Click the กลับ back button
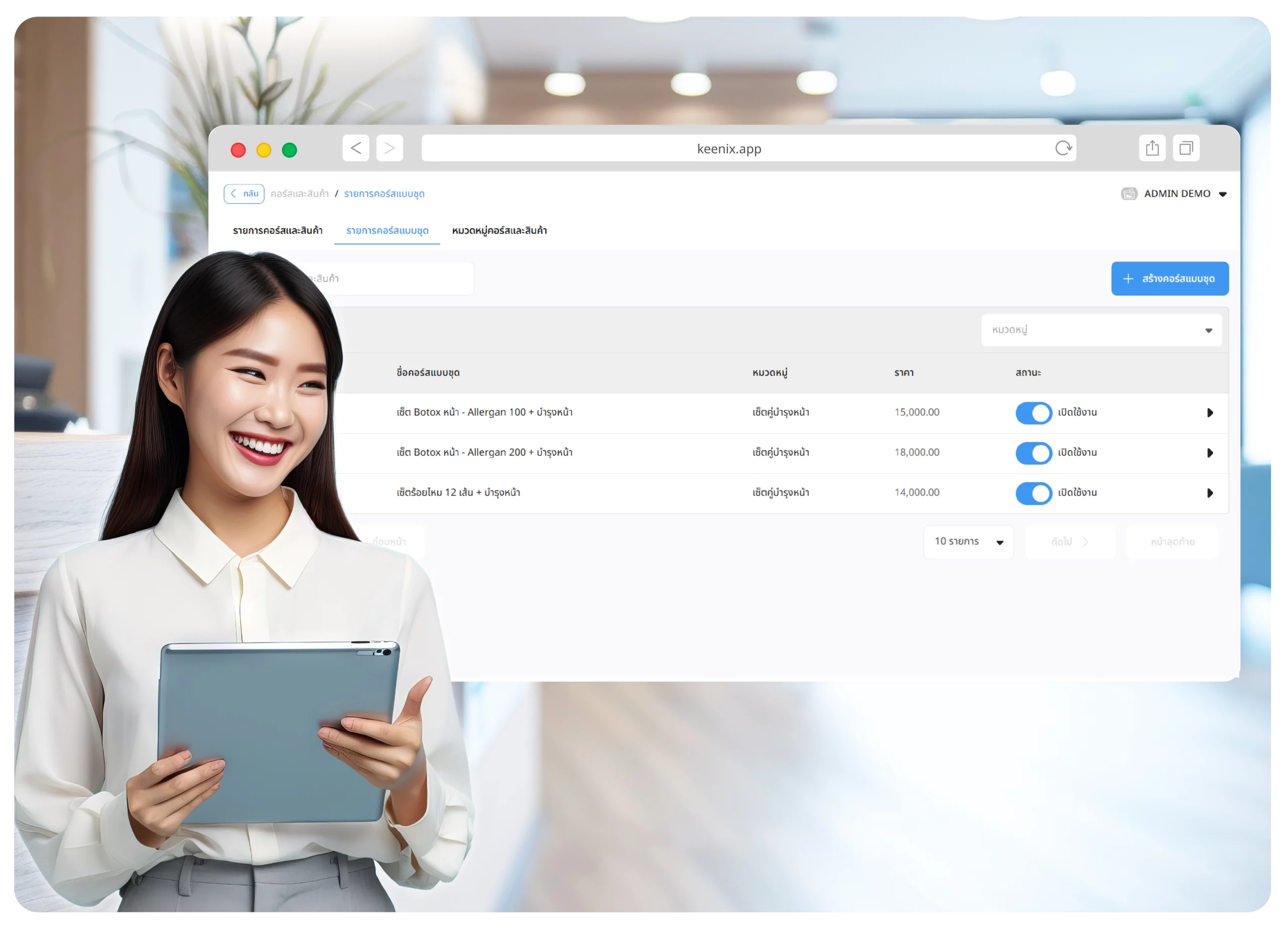 pos(244,194)
